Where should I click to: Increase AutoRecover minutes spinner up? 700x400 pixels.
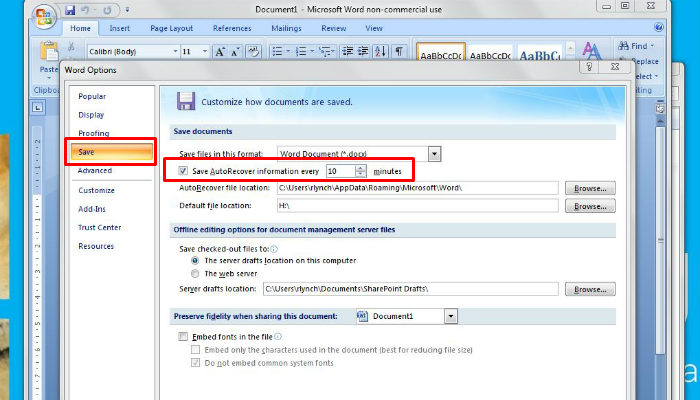coord(361,168)
